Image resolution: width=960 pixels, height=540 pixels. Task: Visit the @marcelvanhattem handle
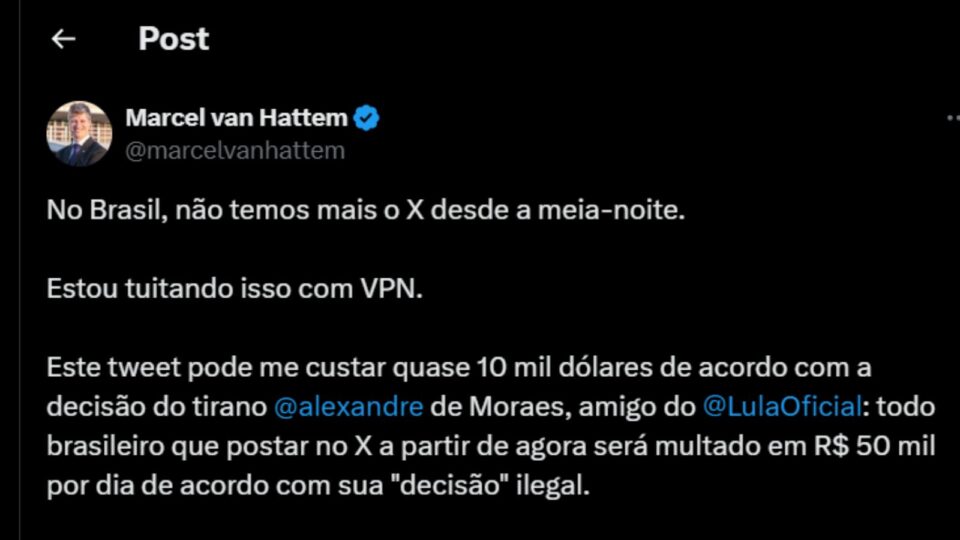tap(235, 151)
